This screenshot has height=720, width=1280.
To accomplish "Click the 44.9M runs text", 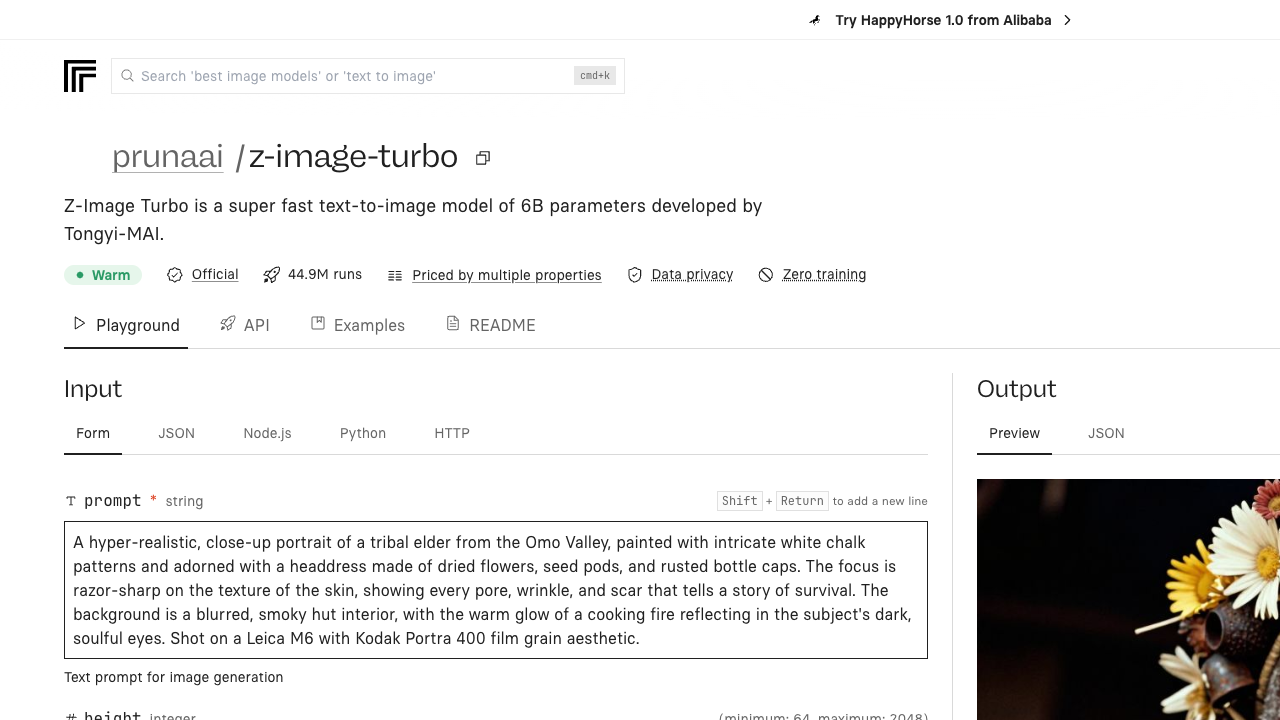I will coord(325,274).
